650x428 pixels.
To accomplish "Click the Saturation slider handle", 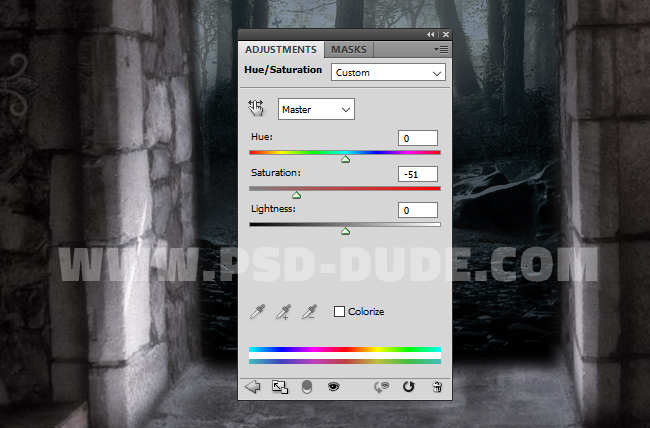I will pos(296,195).
